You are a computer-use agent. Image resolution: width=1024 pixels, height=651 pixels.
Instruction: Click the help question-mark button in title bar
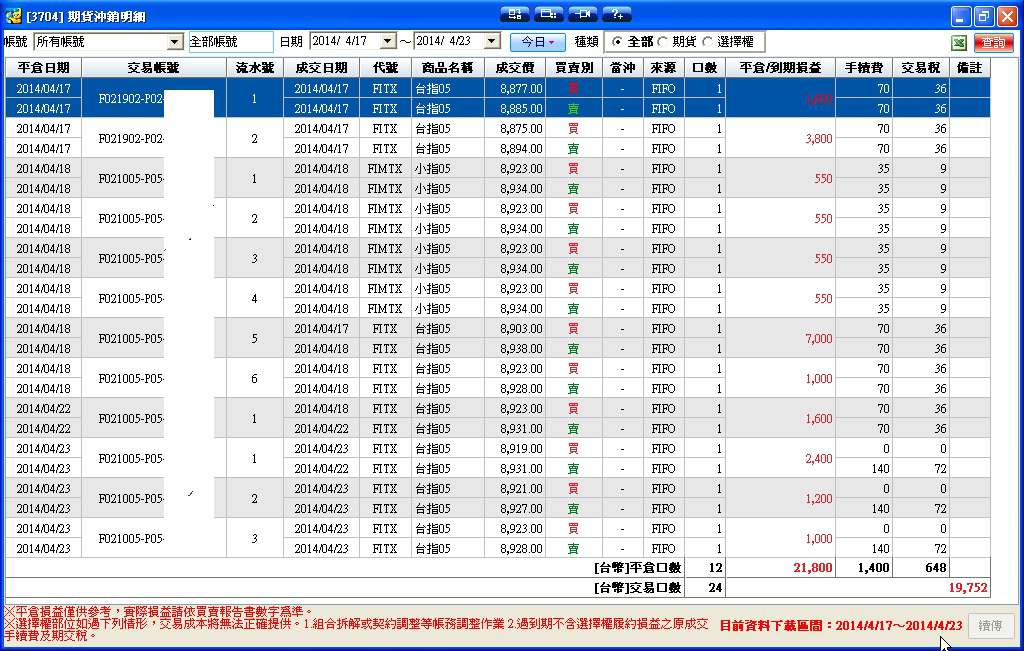(x=616, y=14)
